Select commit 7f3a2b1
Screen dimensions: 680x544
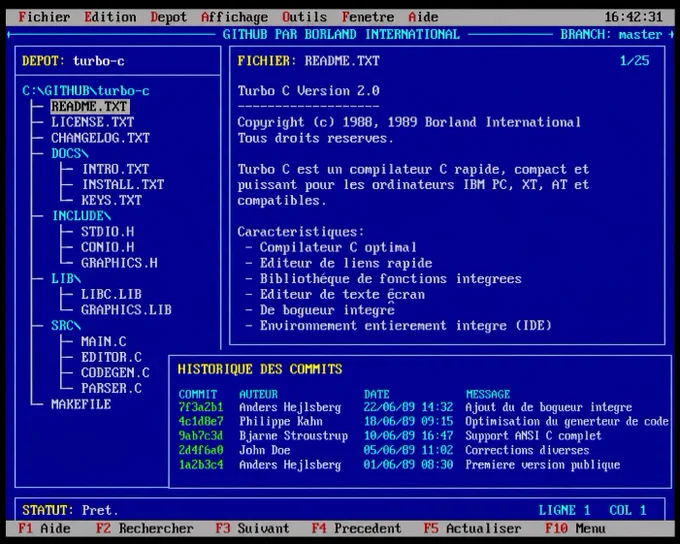(201, 407)
